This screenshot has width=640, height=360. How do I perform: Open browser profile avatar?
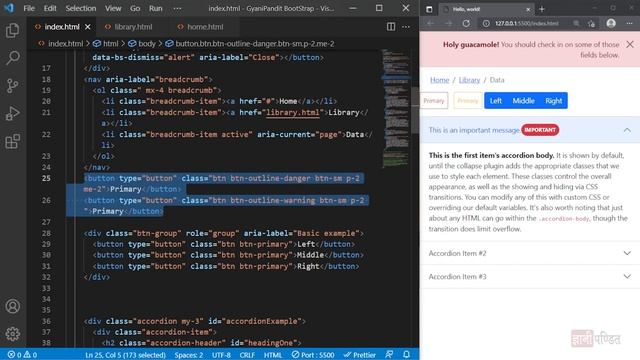tap(611, 23)
